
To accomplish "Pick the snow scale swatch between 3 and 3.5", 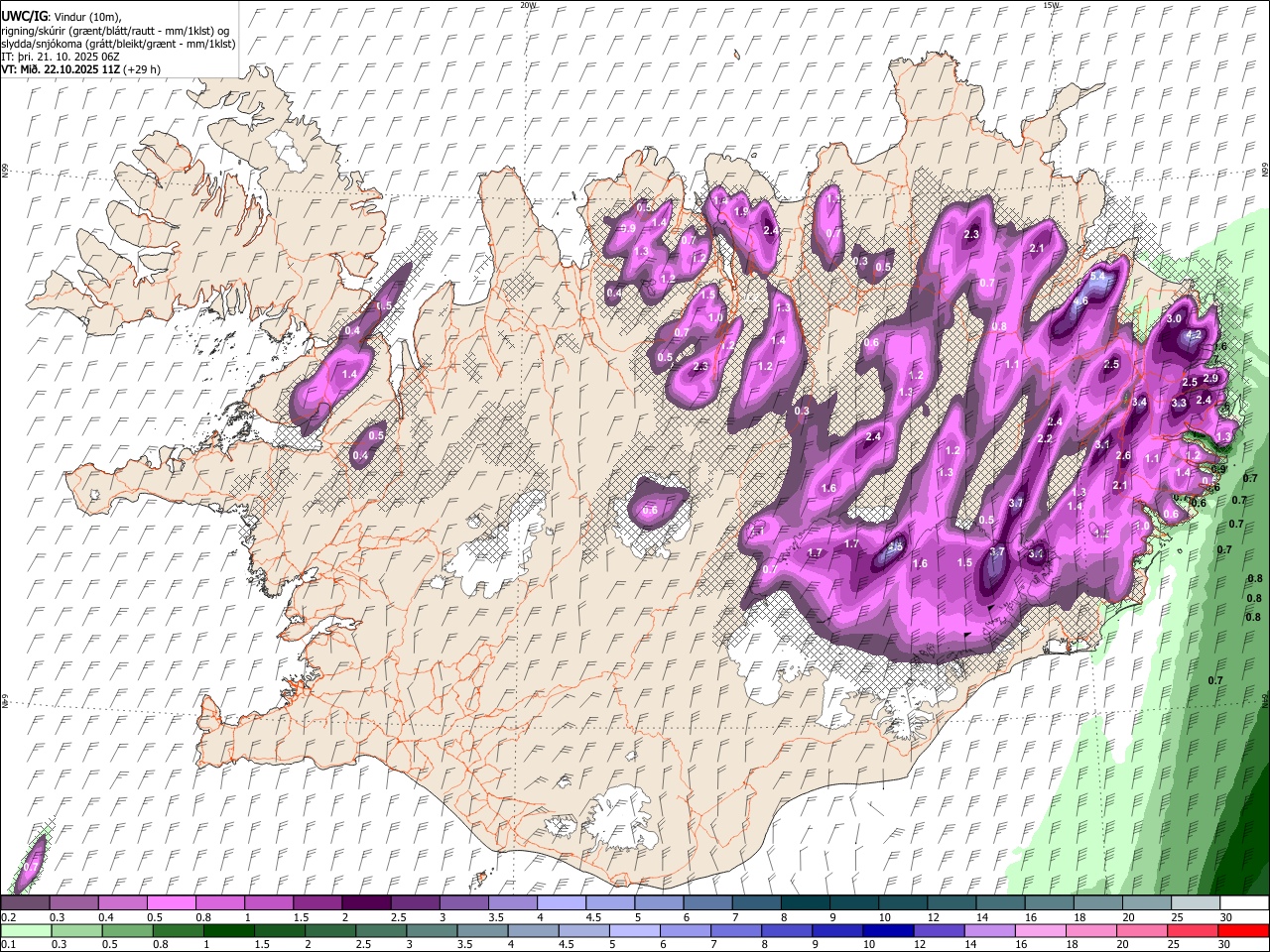I will tap(463, 903).
